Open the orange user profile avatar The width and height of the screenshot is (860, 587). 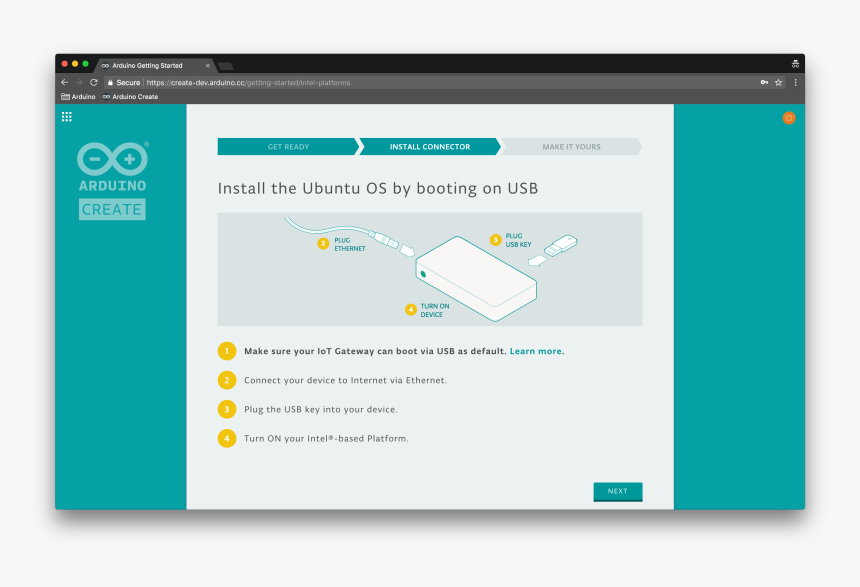789,118
